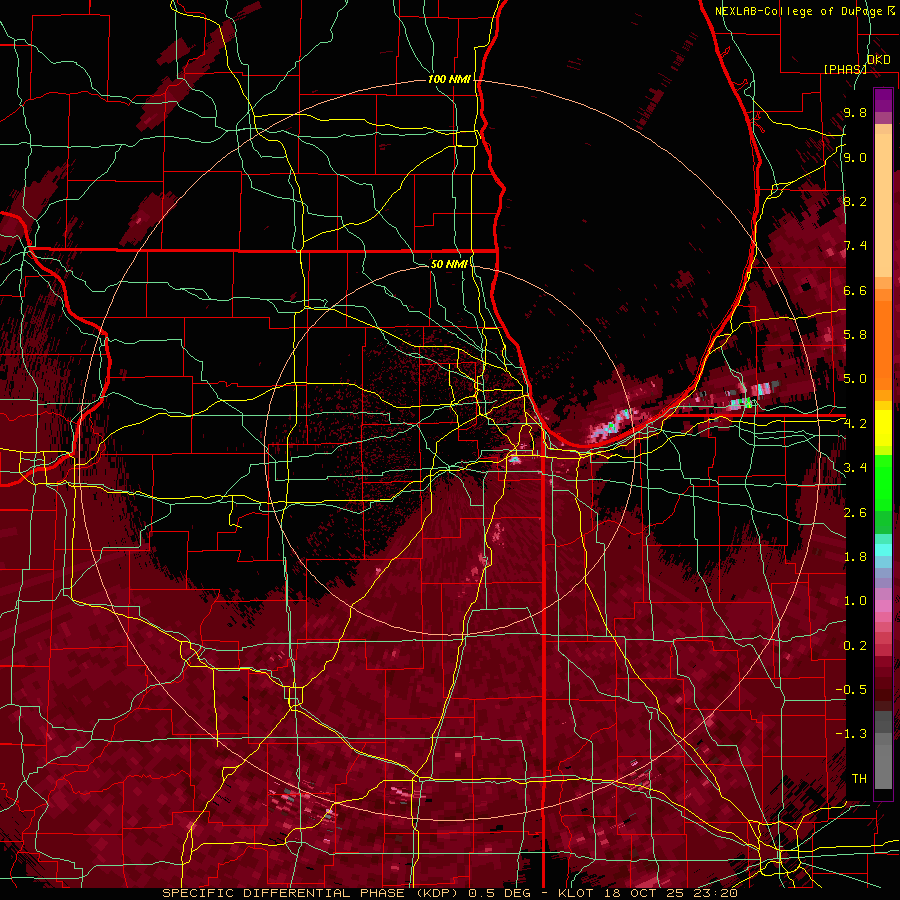
Task: Click the TH threshold label on scale
Action: [859, 778]
